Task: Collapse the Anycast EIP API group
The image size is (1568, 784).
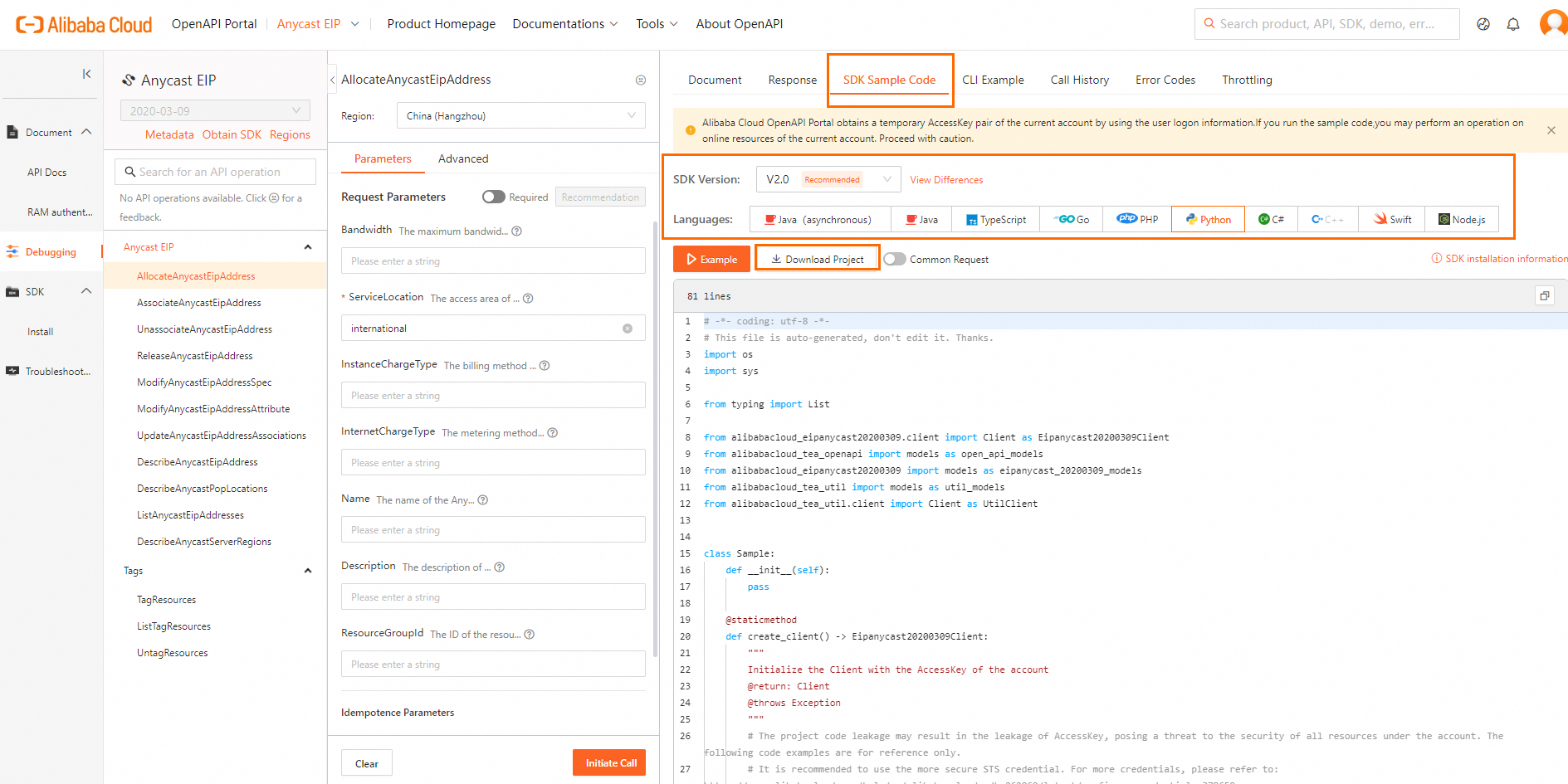Action: click(x=308, y=247)
